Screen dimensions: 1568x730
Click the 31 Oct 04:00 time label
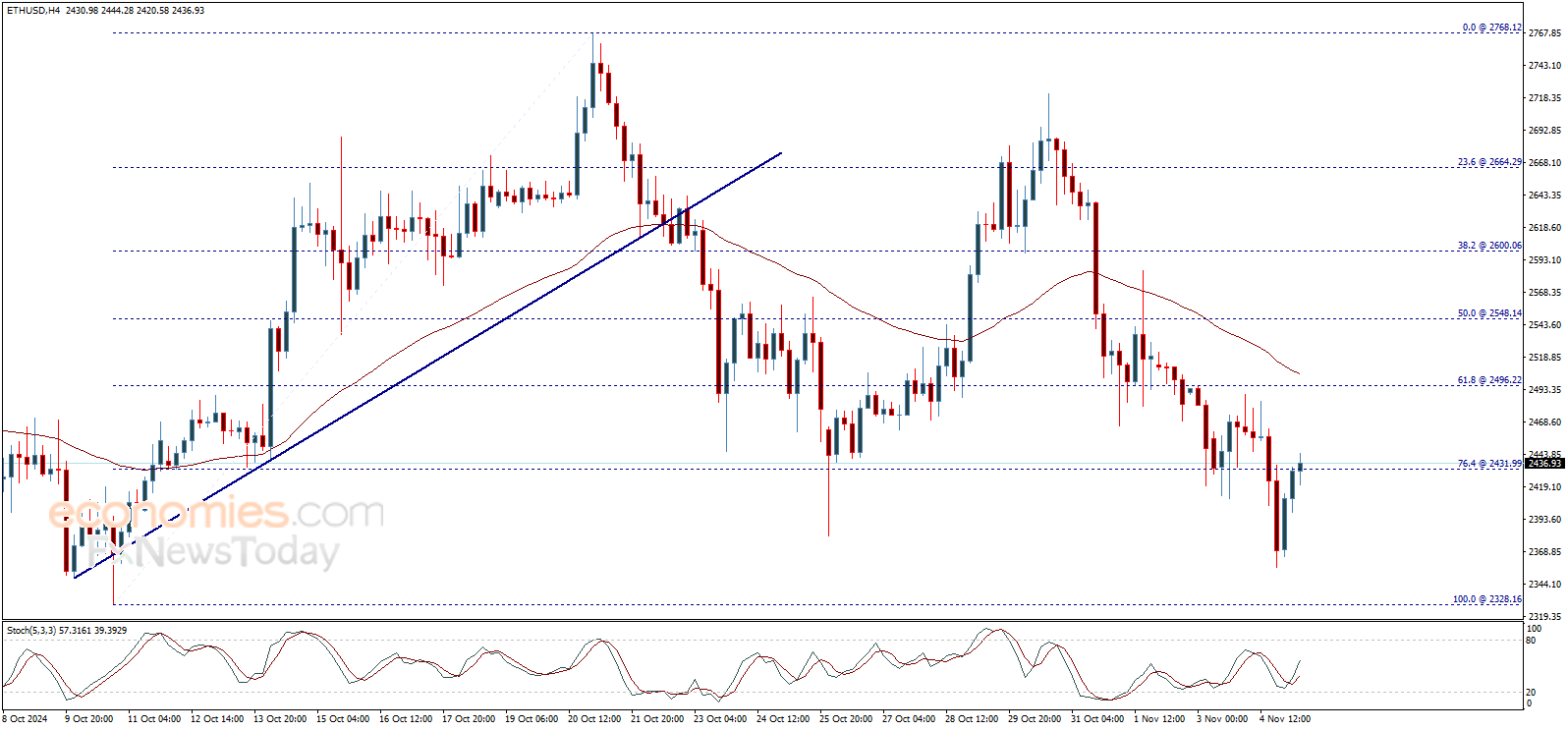[x=1096, y=719]
